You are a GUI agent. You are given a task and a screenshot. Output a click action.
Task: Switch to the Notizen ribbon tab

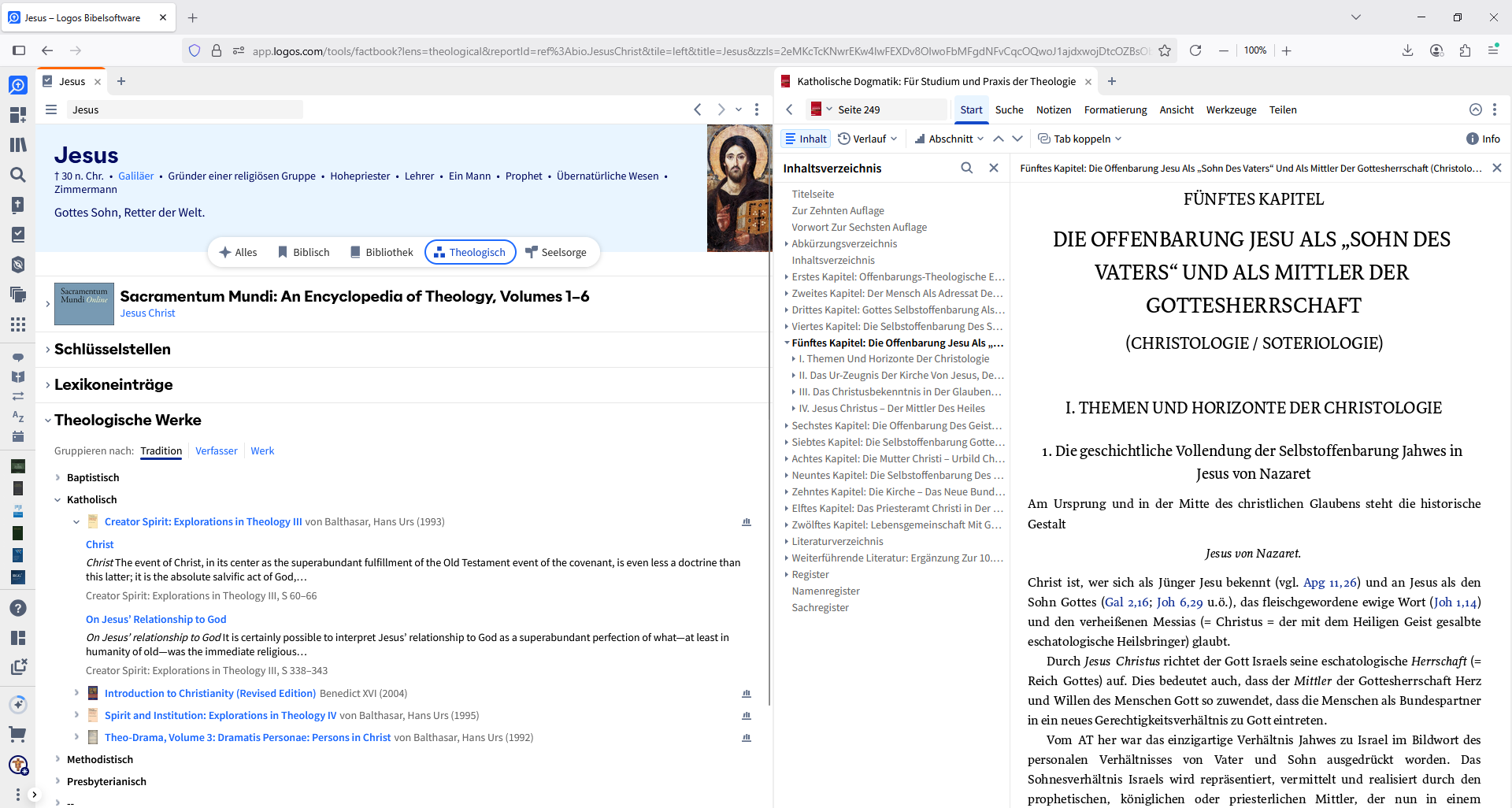coord(1054,109)
